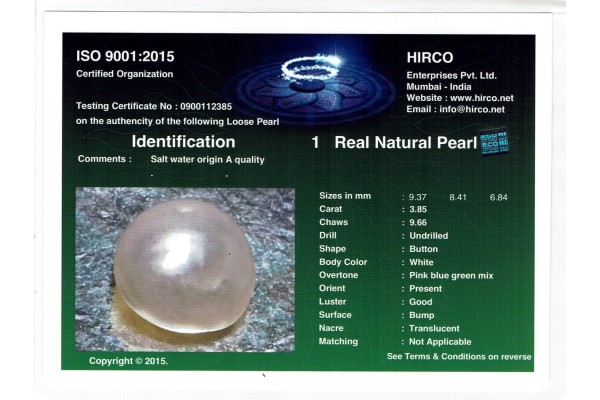Click the 'Identification' heading

[x=183, y=142]
